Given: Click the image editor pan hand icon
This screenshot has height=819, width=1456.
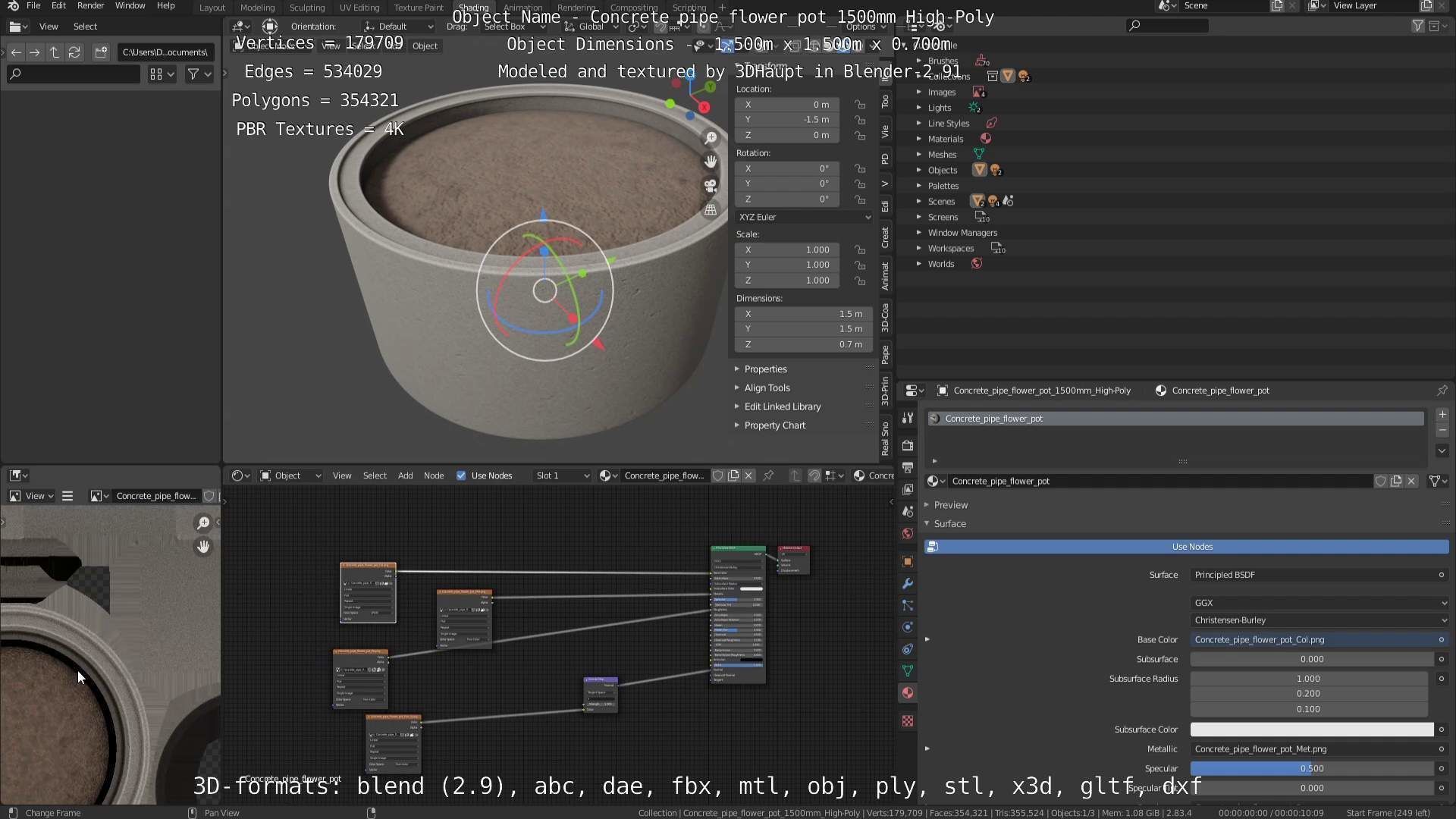Looking at the screenshot, I should (x=203, y=547).
